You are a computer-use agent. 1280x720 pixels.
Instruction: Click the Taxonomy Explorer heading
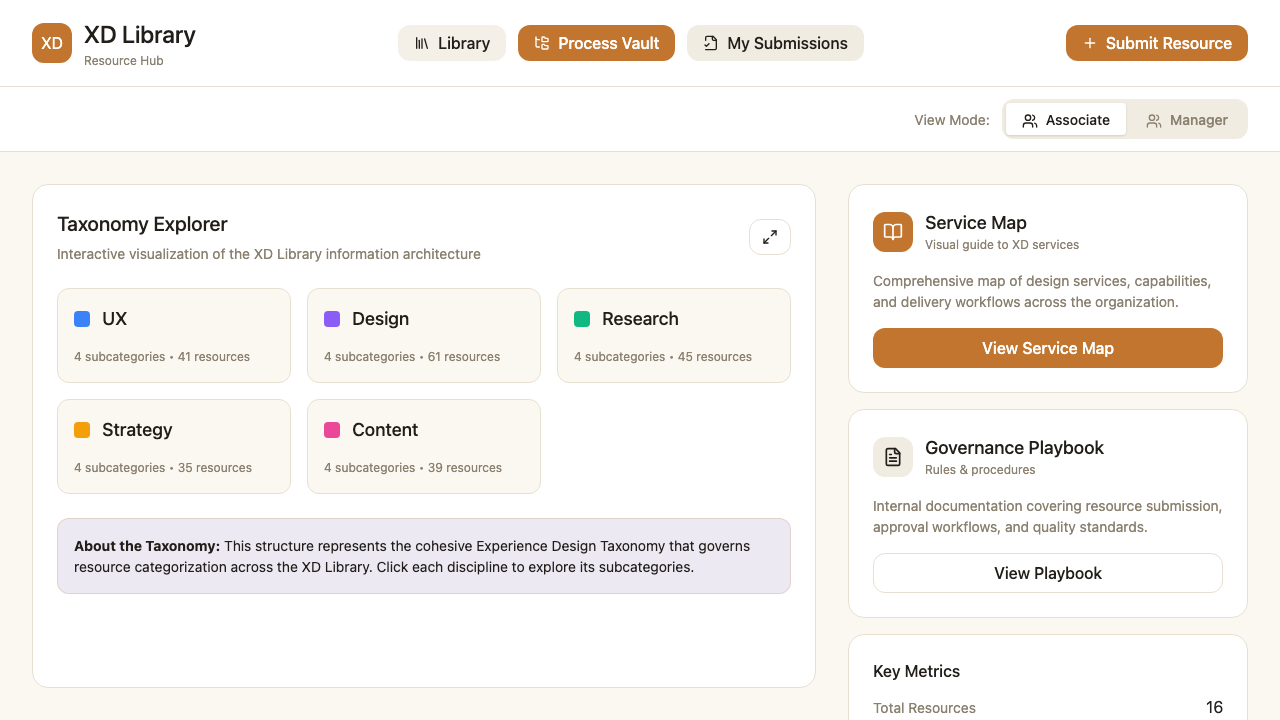[x=142, y=224]
